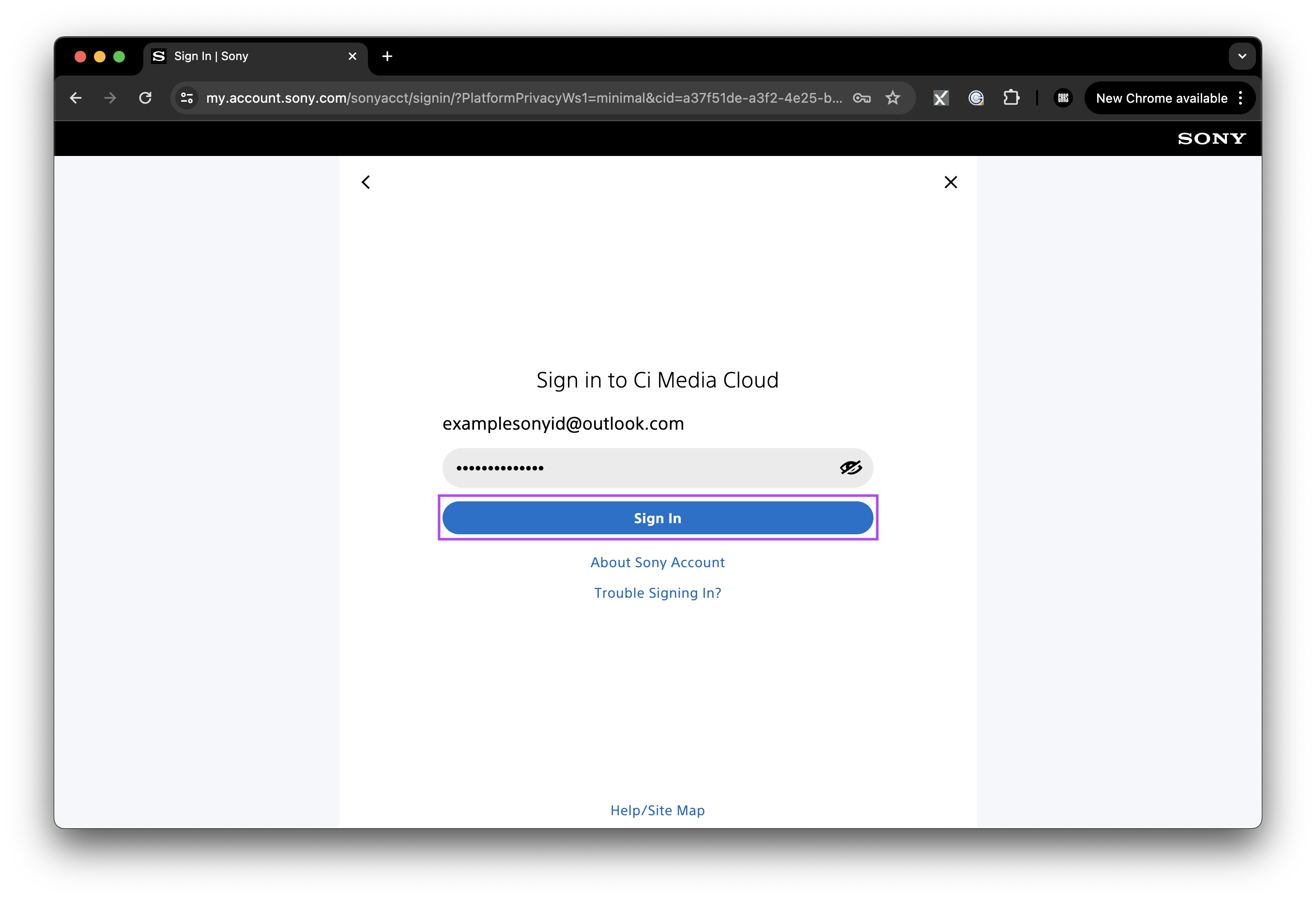This screenshot has height=900, width=1316.
Task: Open a new browser tab
Action: [x=387, y=56]
